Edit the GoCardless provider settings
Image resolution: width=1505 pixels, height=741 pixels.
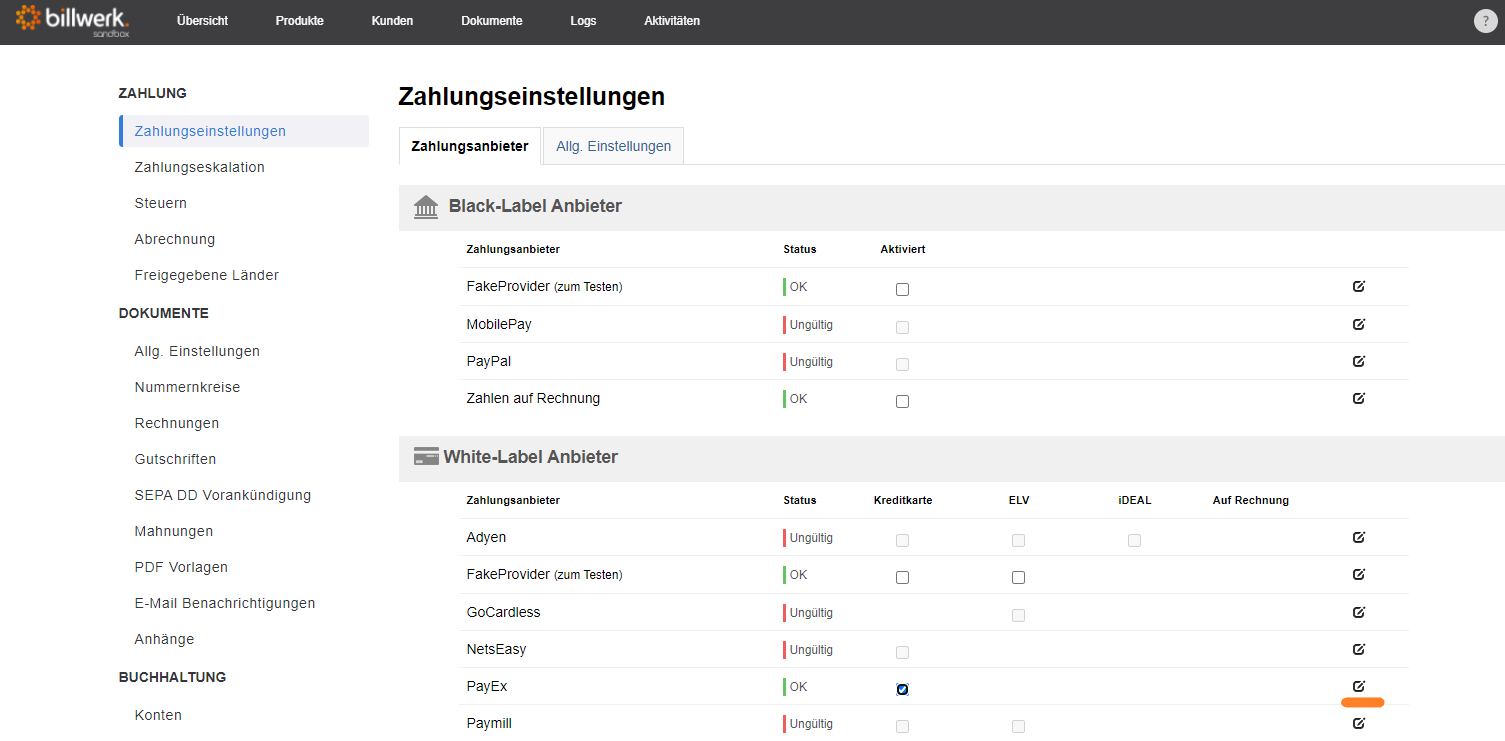1358,612
